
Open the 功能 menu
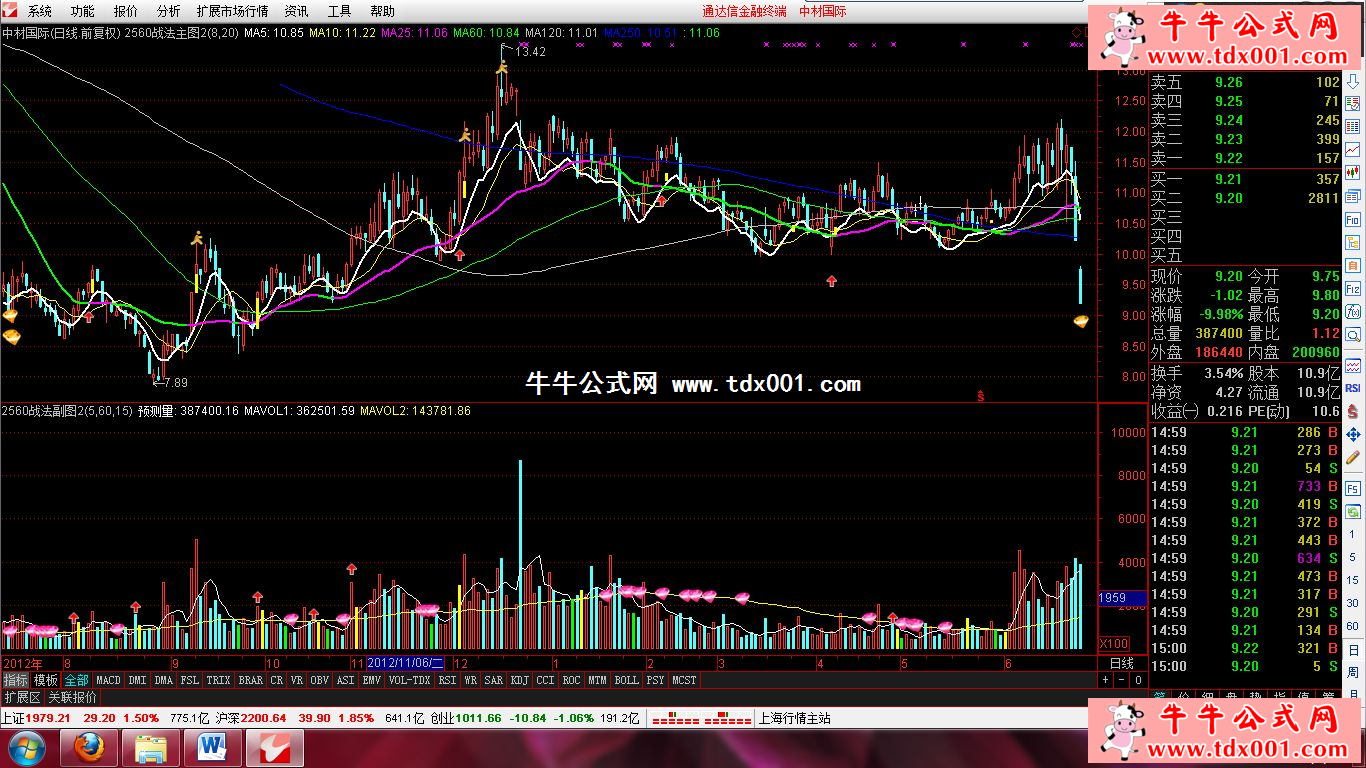coord(83,11)
